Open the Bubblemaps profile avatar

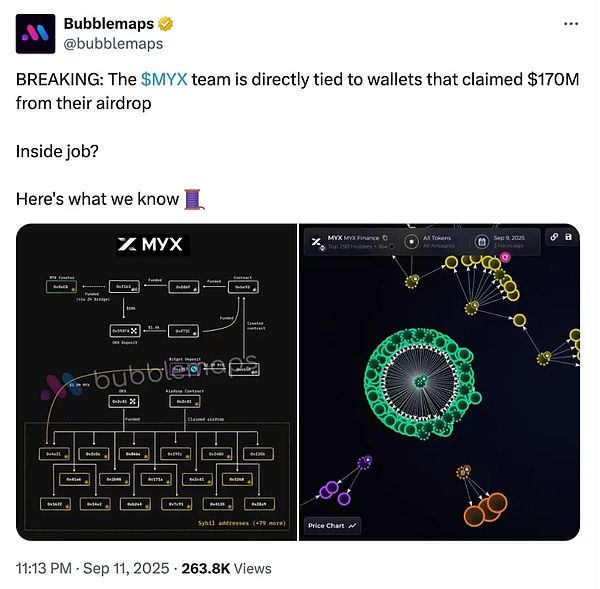click(35, 34)
